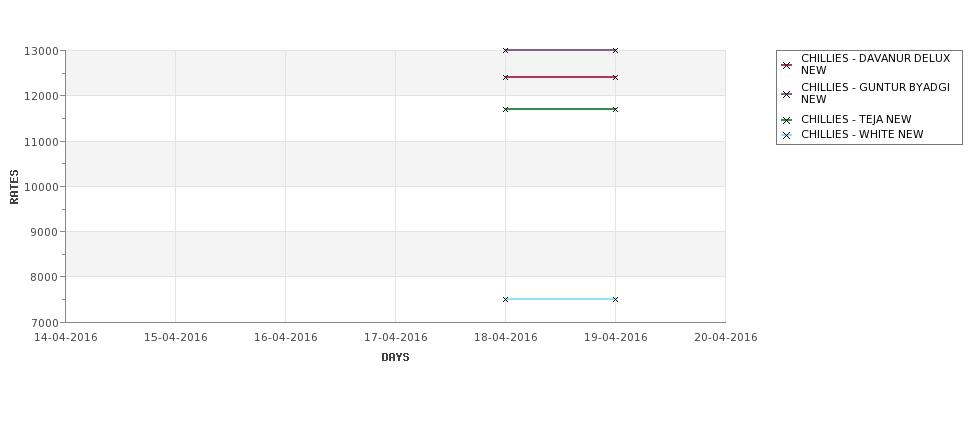The image size is (975, 429).
Task: Click the cyan White New line segment
Action: click(560, 299)
